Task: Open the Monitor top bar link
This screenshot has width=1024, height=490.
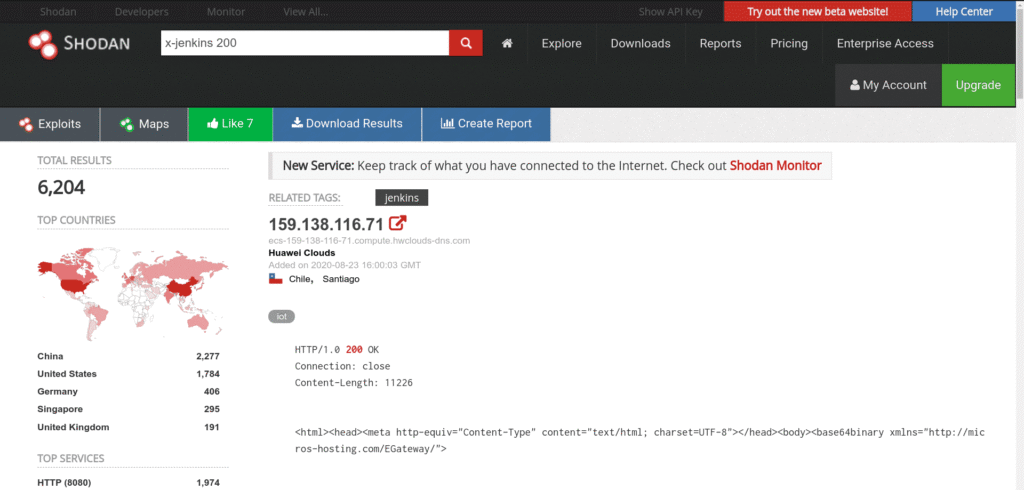Action: (x=226, y=12)
